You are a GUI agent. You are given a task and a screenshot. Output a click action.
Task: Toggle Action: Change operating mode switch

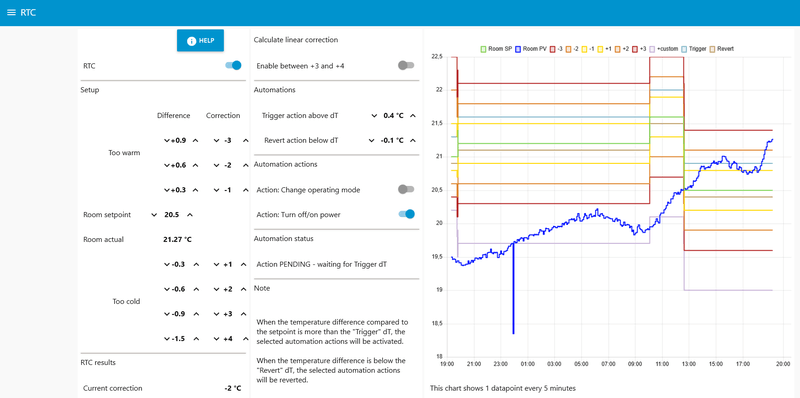pyautogui.click(x=406, y=189)
